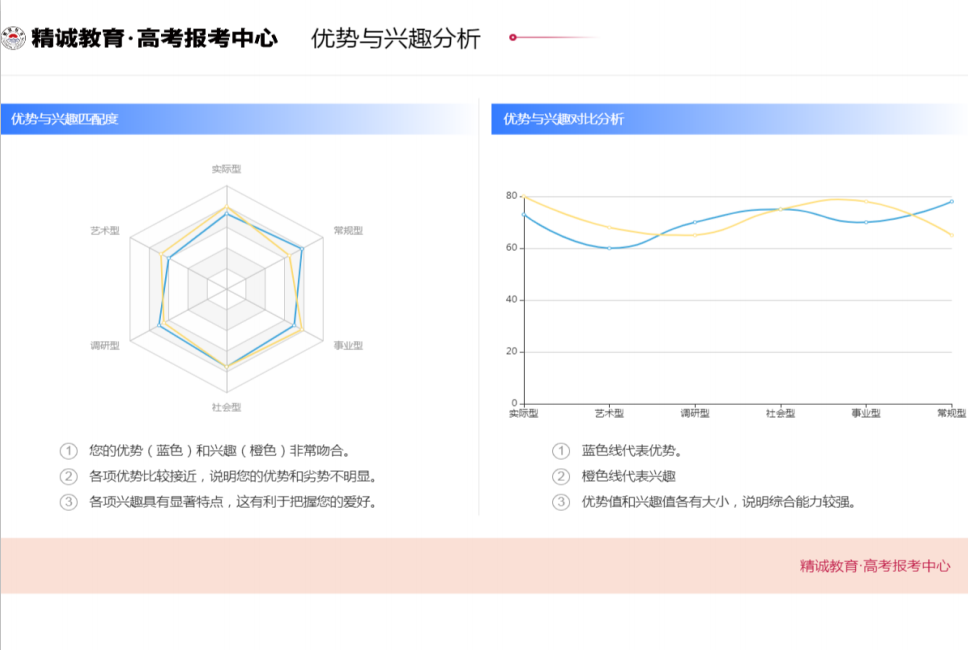Click the red dot beside 优势与兴趣分析 title
This screenshot has height=650, width=968.
513,38
